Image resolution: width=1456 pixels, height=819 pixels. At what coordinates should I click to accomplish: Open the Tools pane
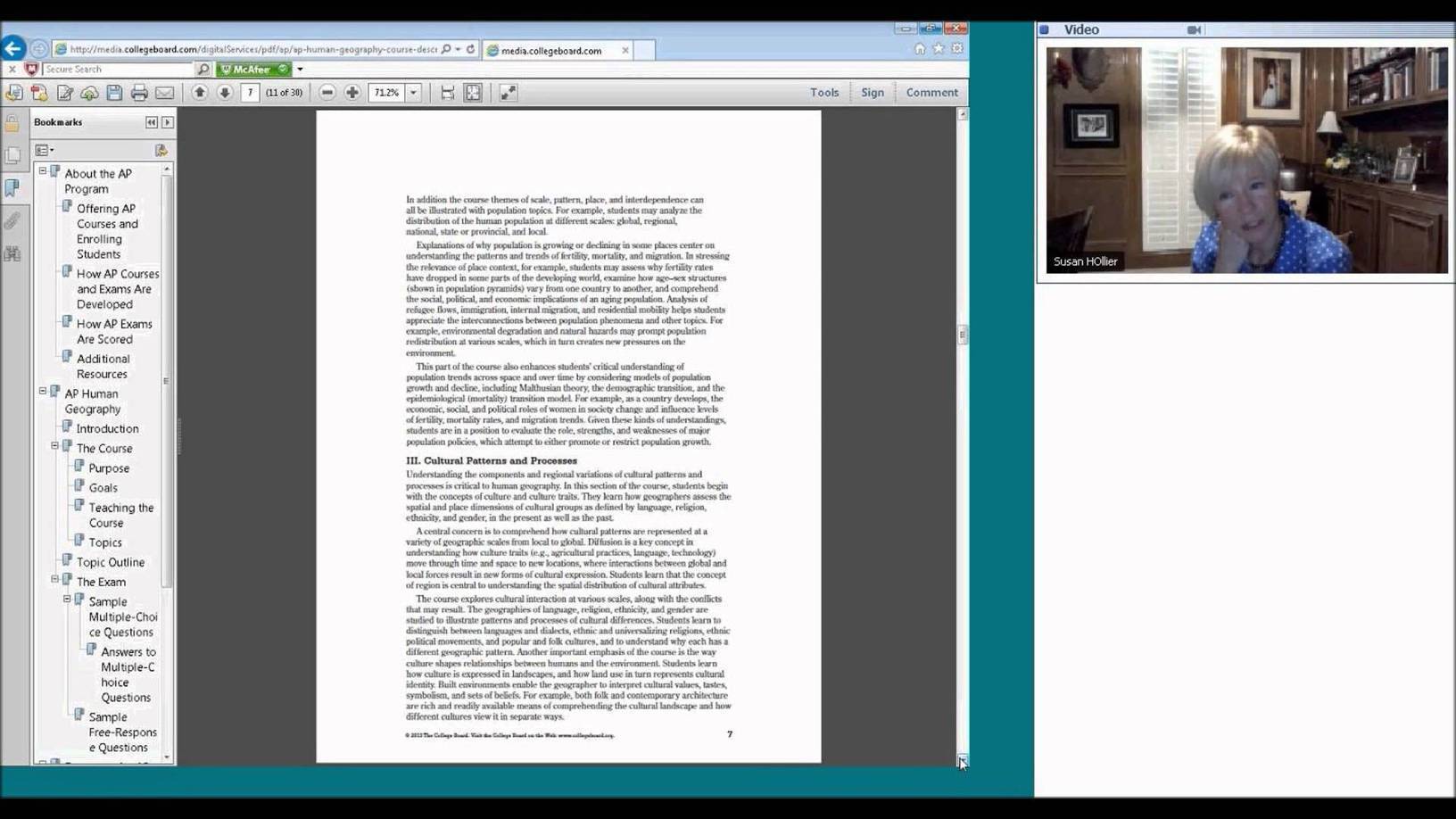tap(823, 93)
